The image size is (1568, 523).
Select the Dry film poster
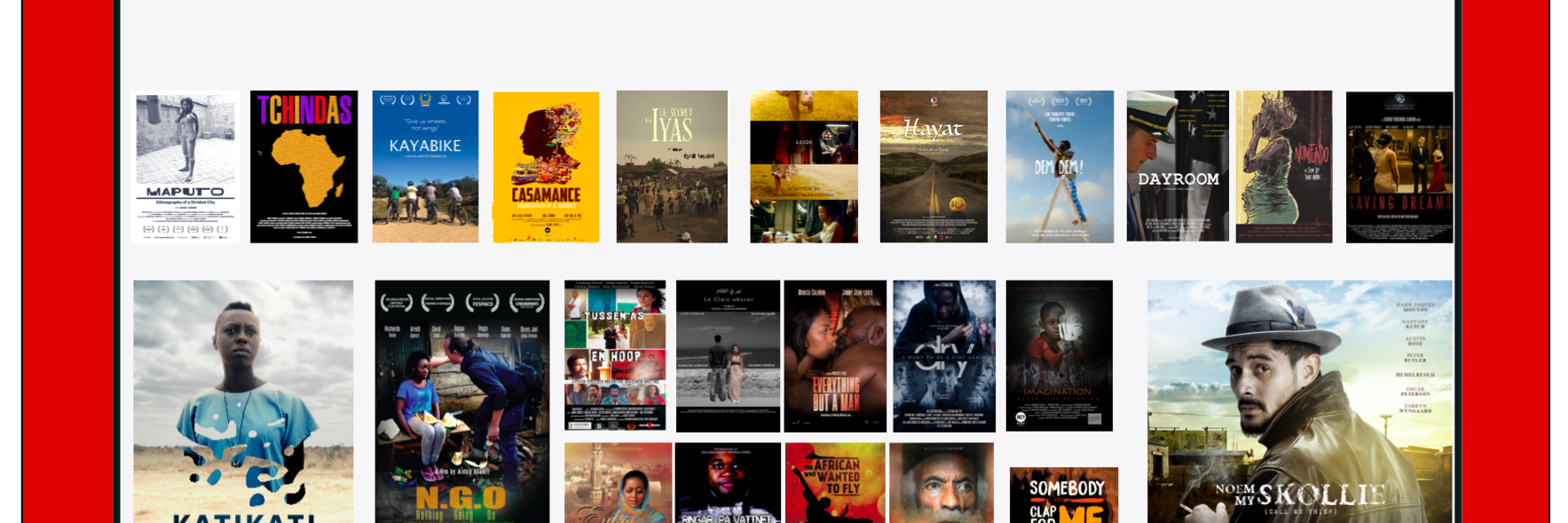tap(944, 356)
